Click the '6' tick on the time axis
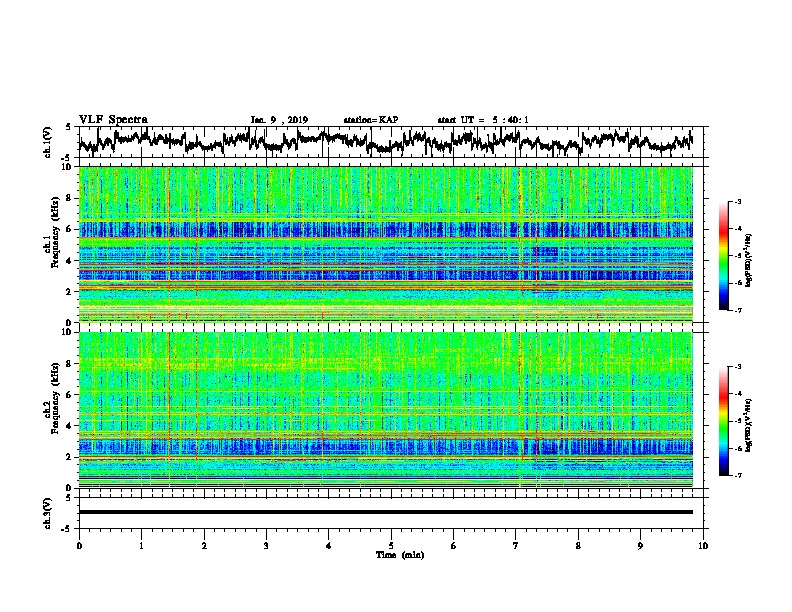This screenshot has width=792, height=612. (454, 546)
